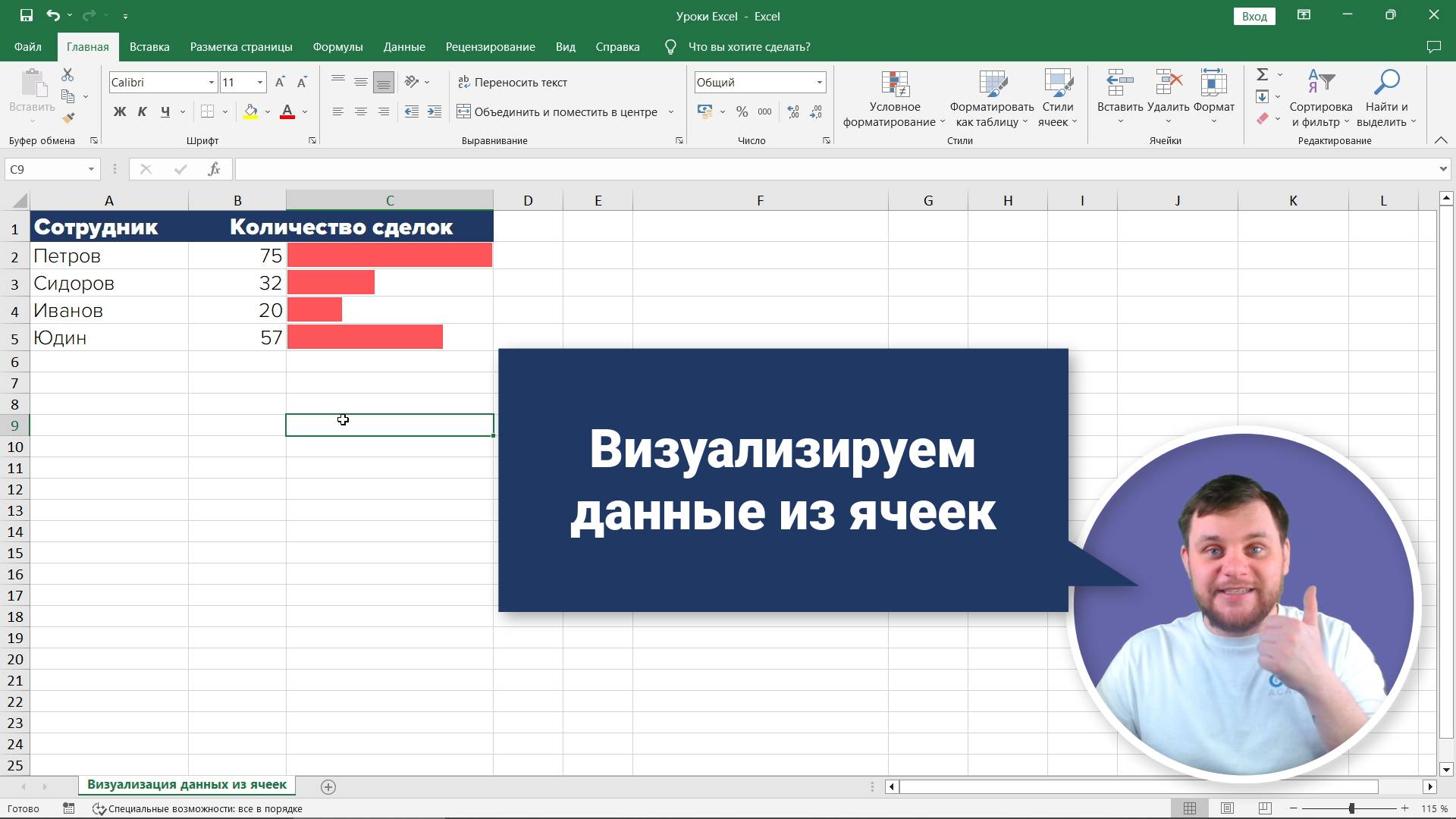This screenshot has height=819, width=1456.
Task: Enable Переносить текст (wrap text)
Action: tap(513, 82)
